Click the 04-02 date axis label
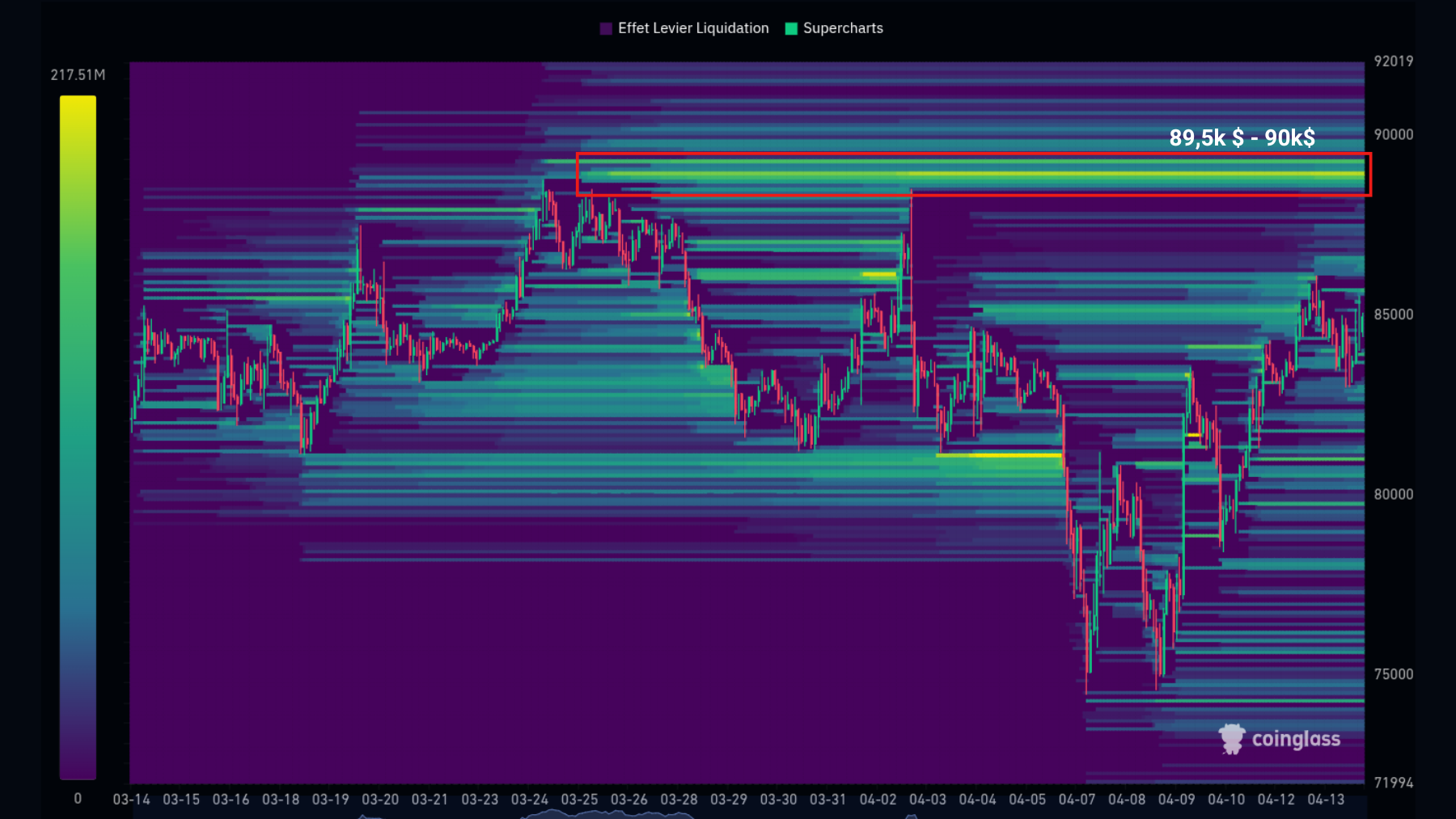1456x819 pixels. click(878, 800)
